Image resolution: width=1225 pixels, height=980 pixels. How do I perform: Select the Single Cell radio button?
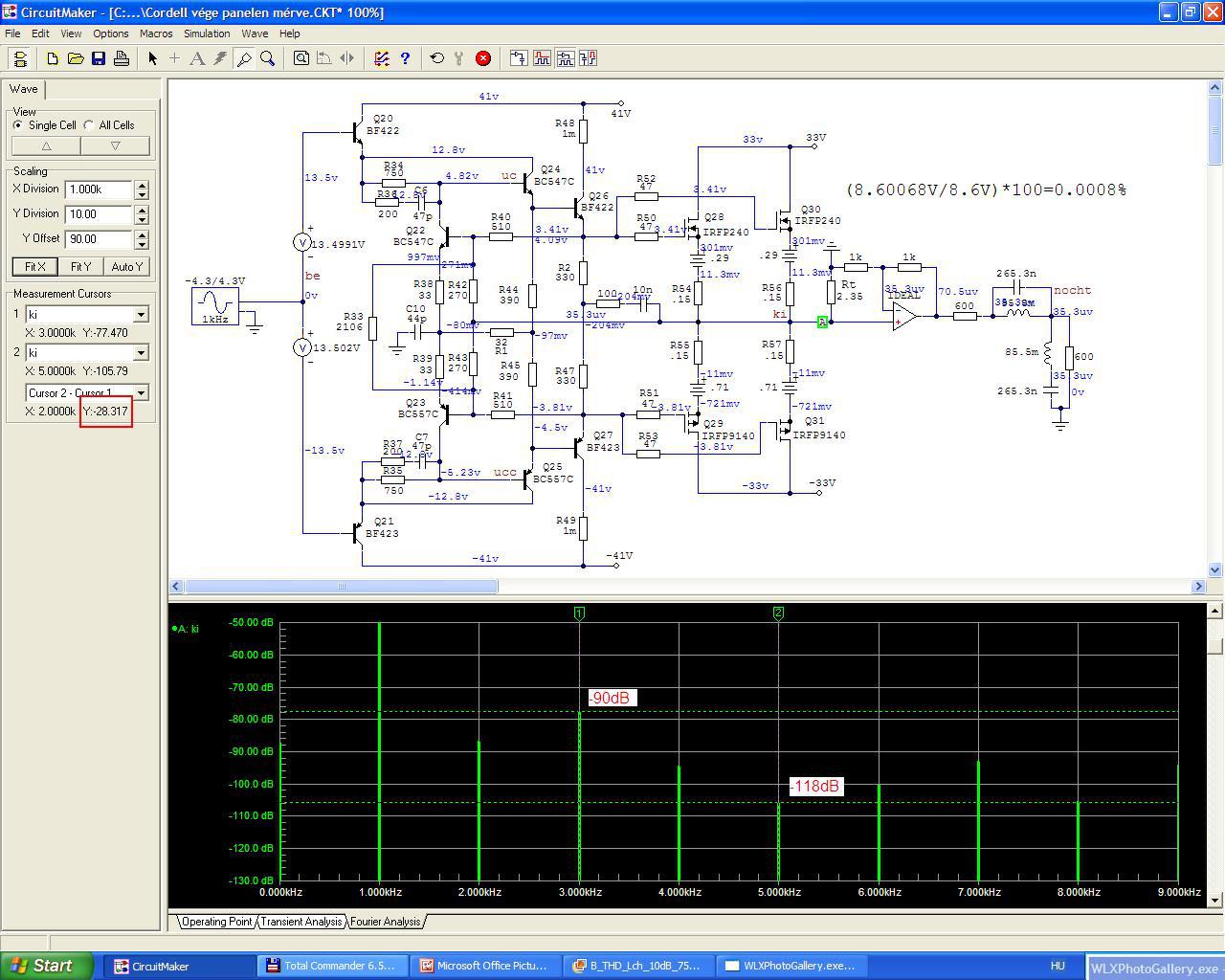coord(18,125)
